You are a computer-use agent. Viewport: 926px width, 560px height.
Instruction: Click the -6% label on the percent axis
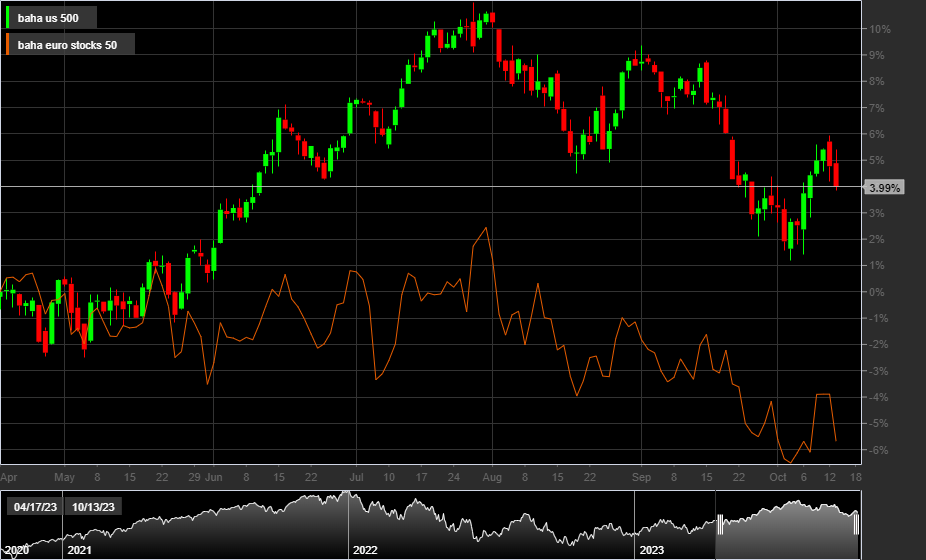coord(879,450)
